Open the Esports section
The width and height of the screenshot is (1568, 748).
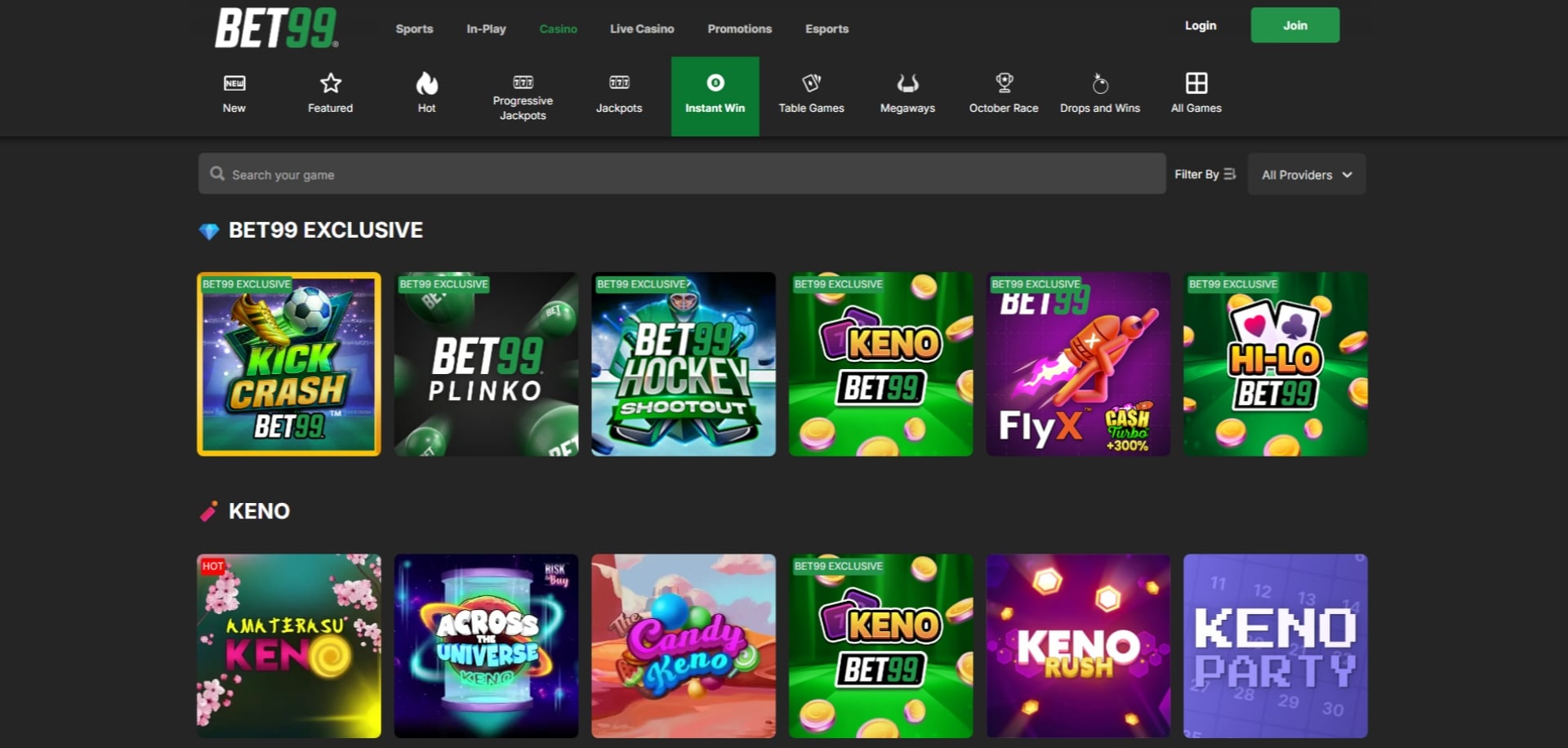tap(827, 29)
